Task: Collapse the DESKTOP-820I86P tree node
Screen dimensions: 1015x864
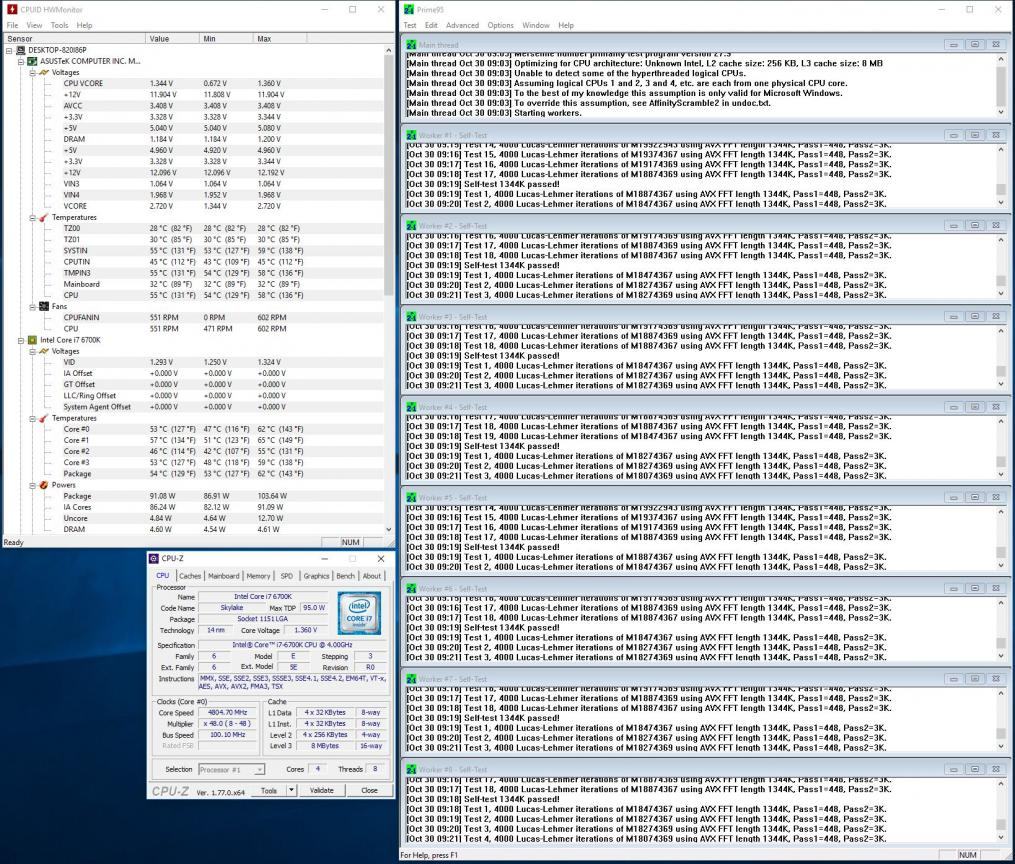Action: click(x=9, y=50)
